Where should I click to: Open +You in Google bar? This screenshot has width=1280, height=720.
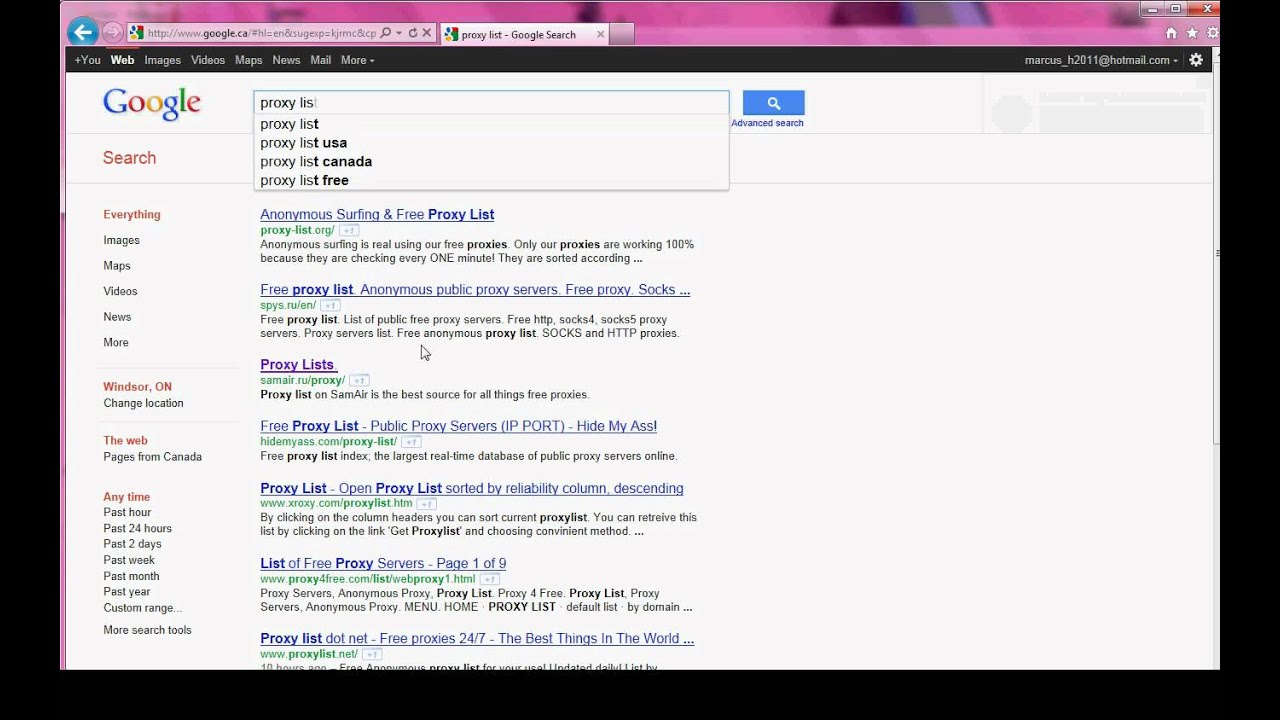pyautogui.click(x=87, y=60)
